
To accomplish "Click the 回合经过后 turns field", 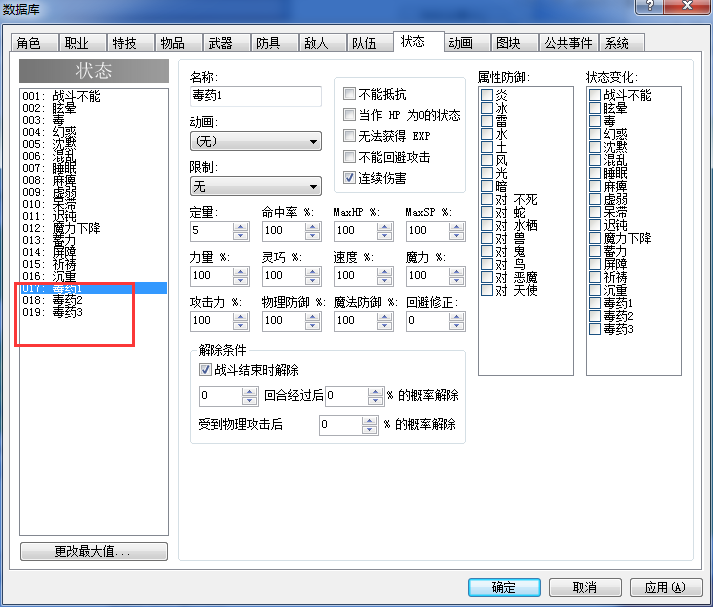I will click(221, 396).
